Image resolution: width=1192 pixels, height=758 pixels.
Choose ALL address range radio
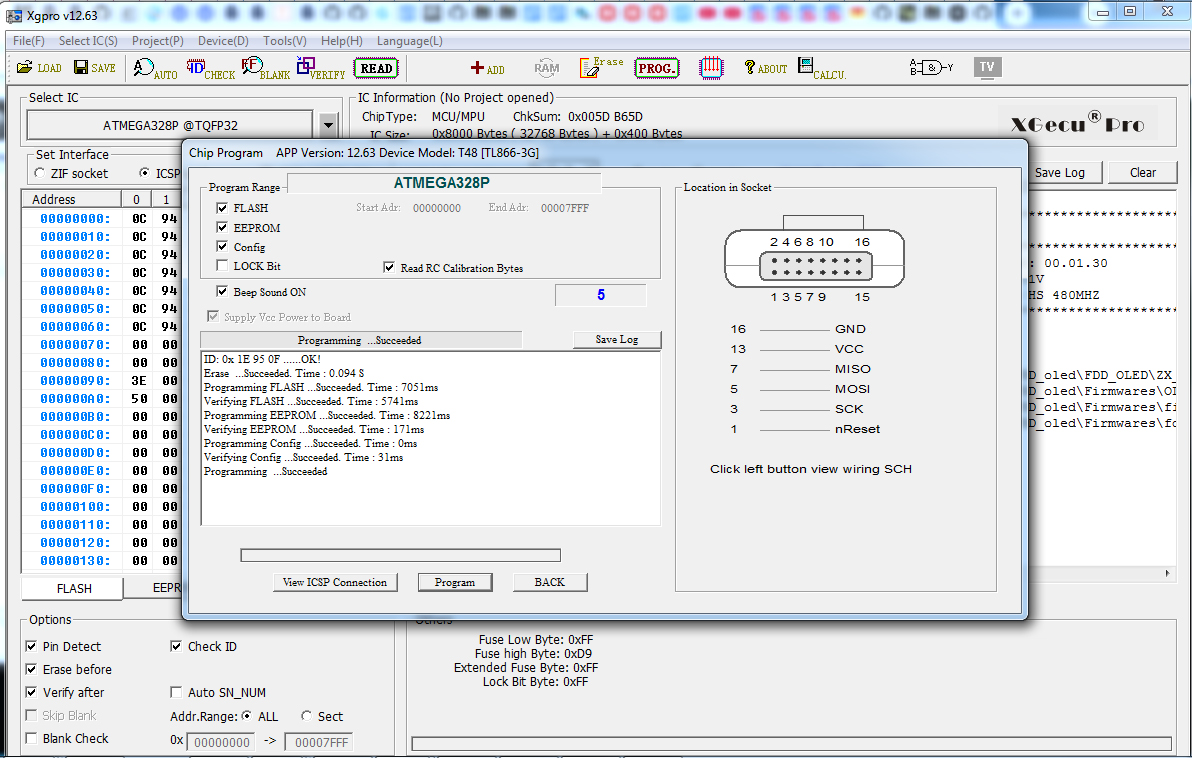[246, 715]
